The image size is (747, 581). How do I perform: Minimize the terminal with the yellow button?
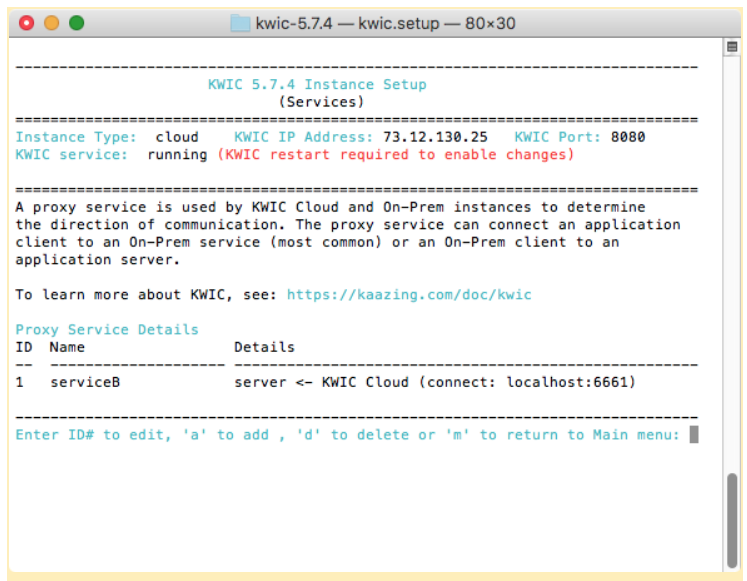coord(51,23)
